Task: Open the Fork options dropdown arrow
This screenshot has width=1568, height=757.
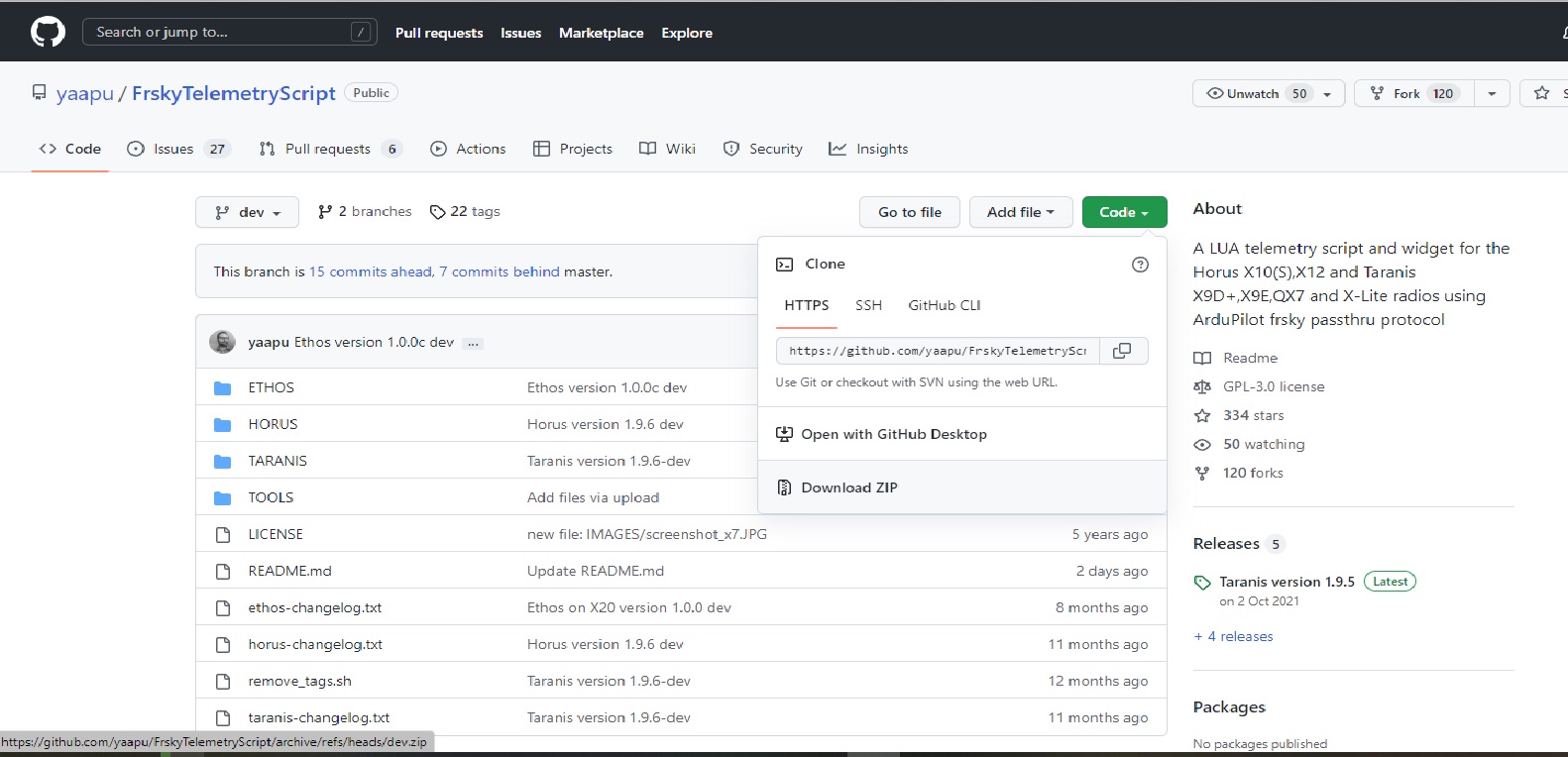Action: coord(1491,93)
